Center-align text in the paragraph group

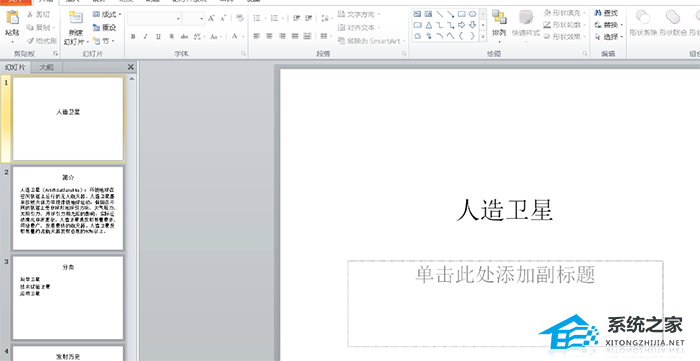[x=269, y=36]
